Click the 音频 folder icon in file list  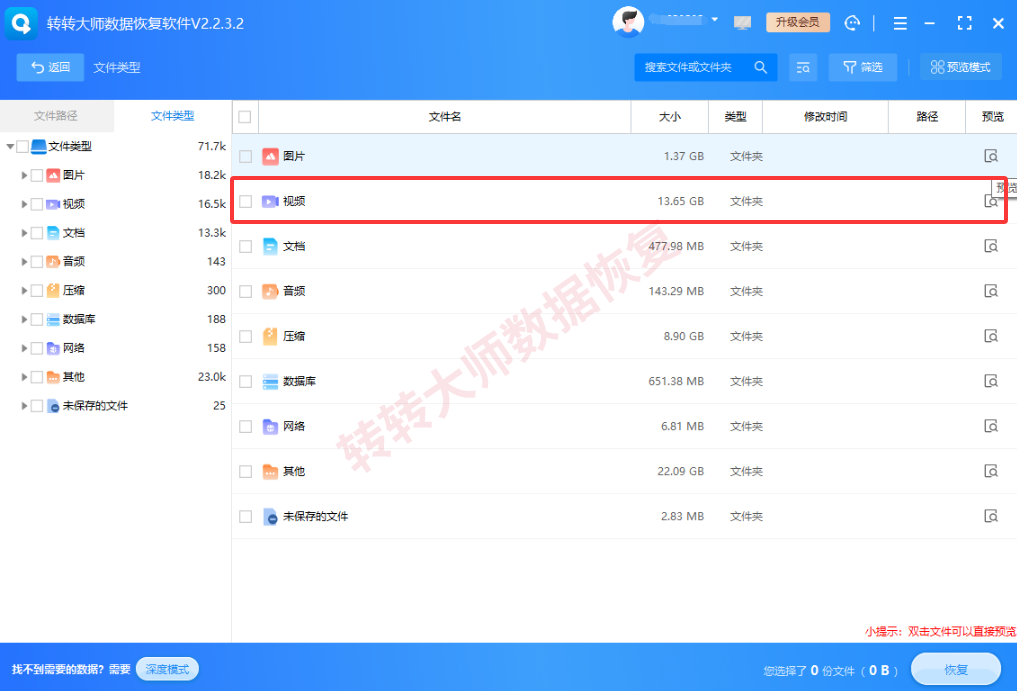click(x=270, y=291)
